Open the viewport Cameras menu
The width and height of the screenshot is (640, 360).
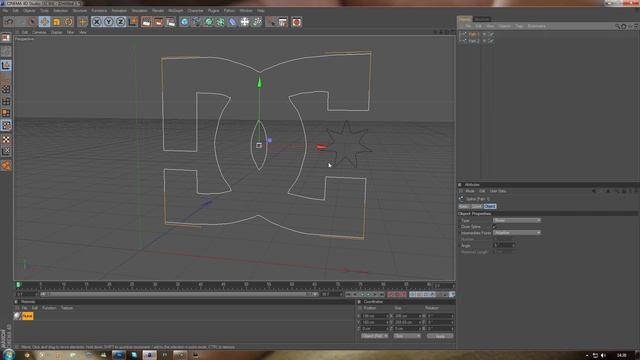pos(39,32)
